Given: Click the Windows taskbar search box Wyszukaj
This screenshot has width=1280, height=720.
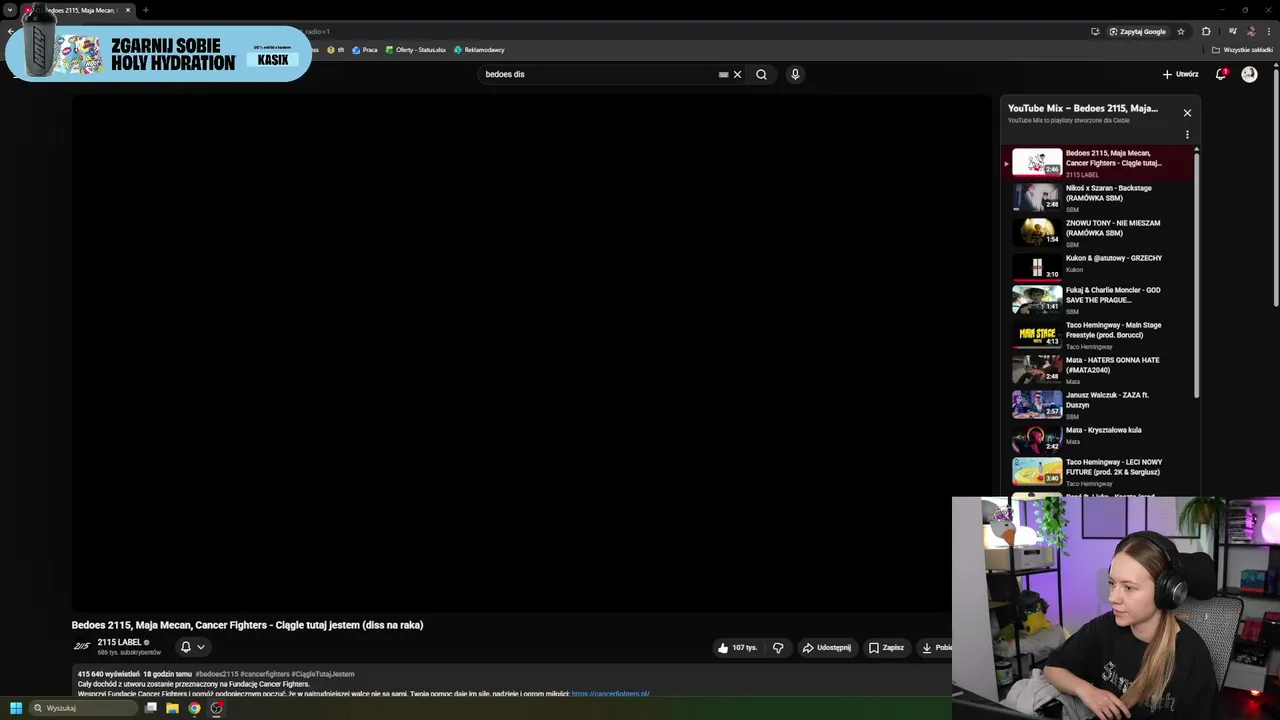Looking at the screenshot, I should click(83, 708).
